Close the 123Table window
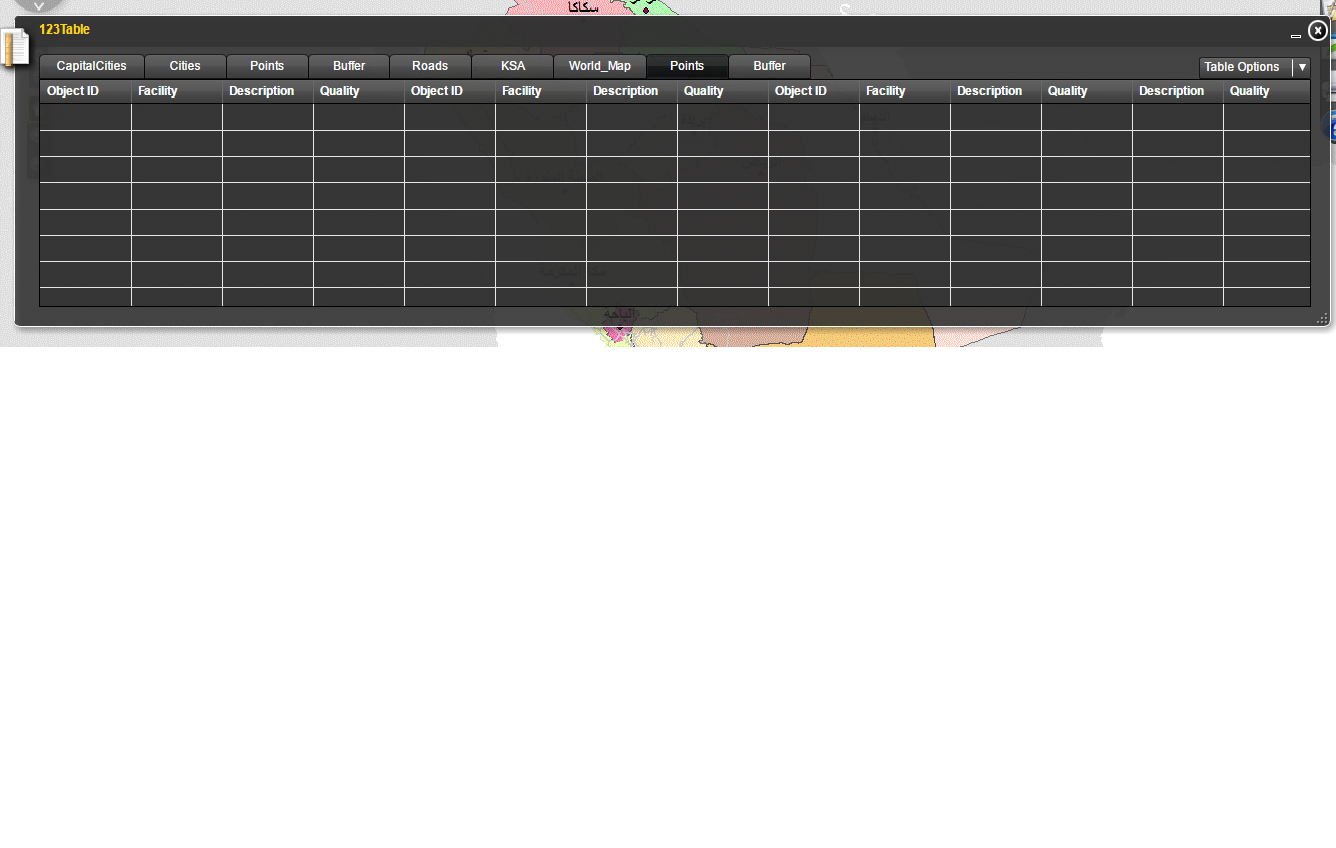The width and height of the screenshot is (1336, 848). click(1318, 30)
